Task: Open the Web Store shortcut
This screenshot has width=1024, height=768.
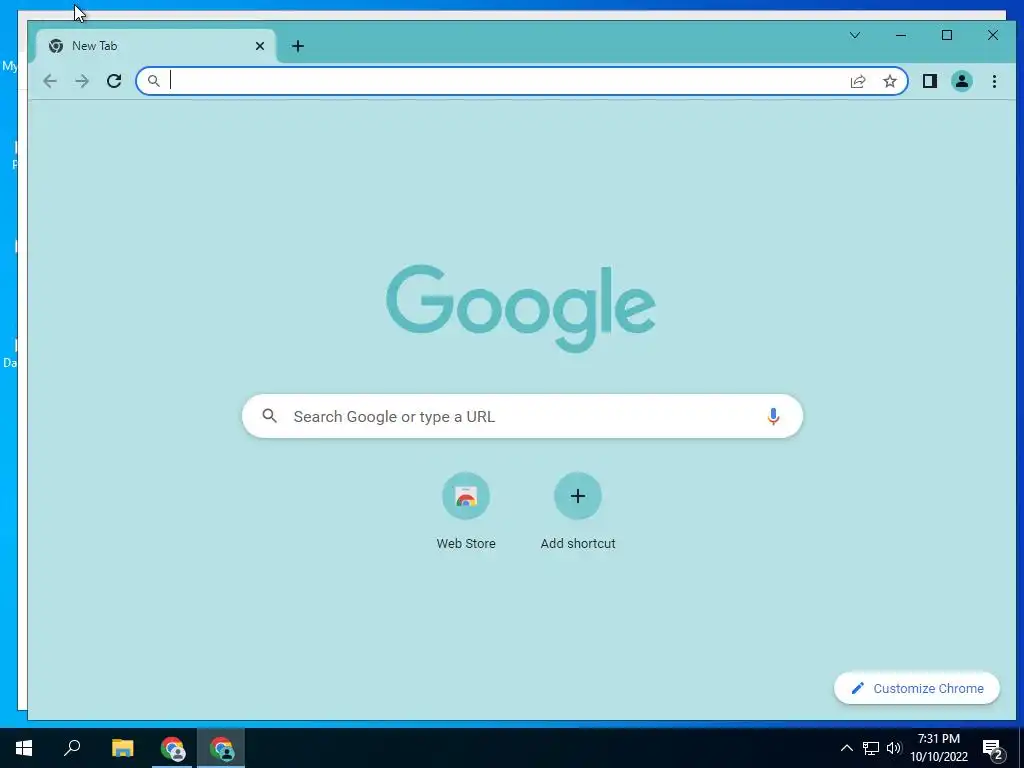Action: (466, 511)
